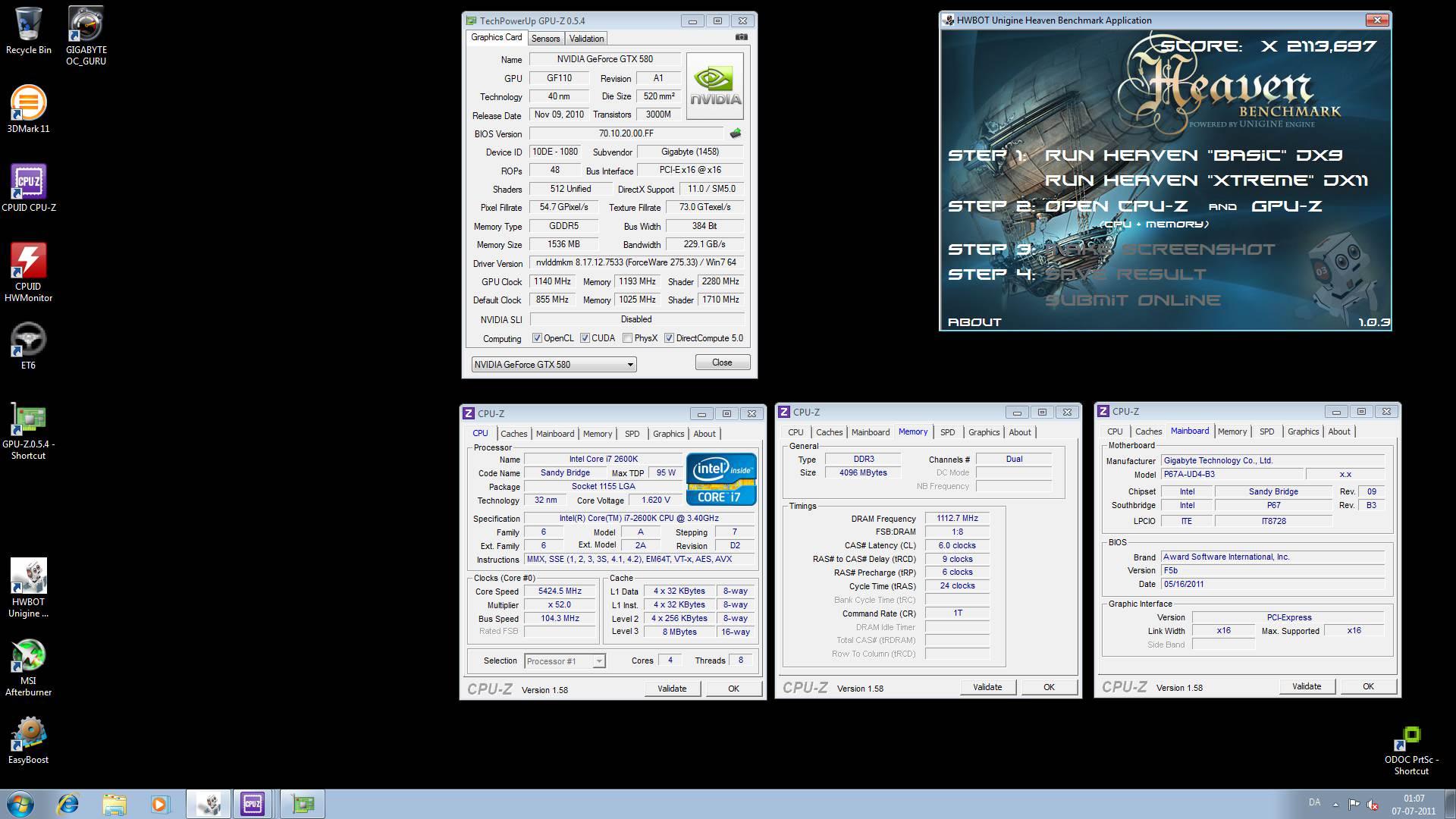Expand the Processor #1 selection dropdown
The height and width of the screenshot is (819, 1456).
pos(565,661)
